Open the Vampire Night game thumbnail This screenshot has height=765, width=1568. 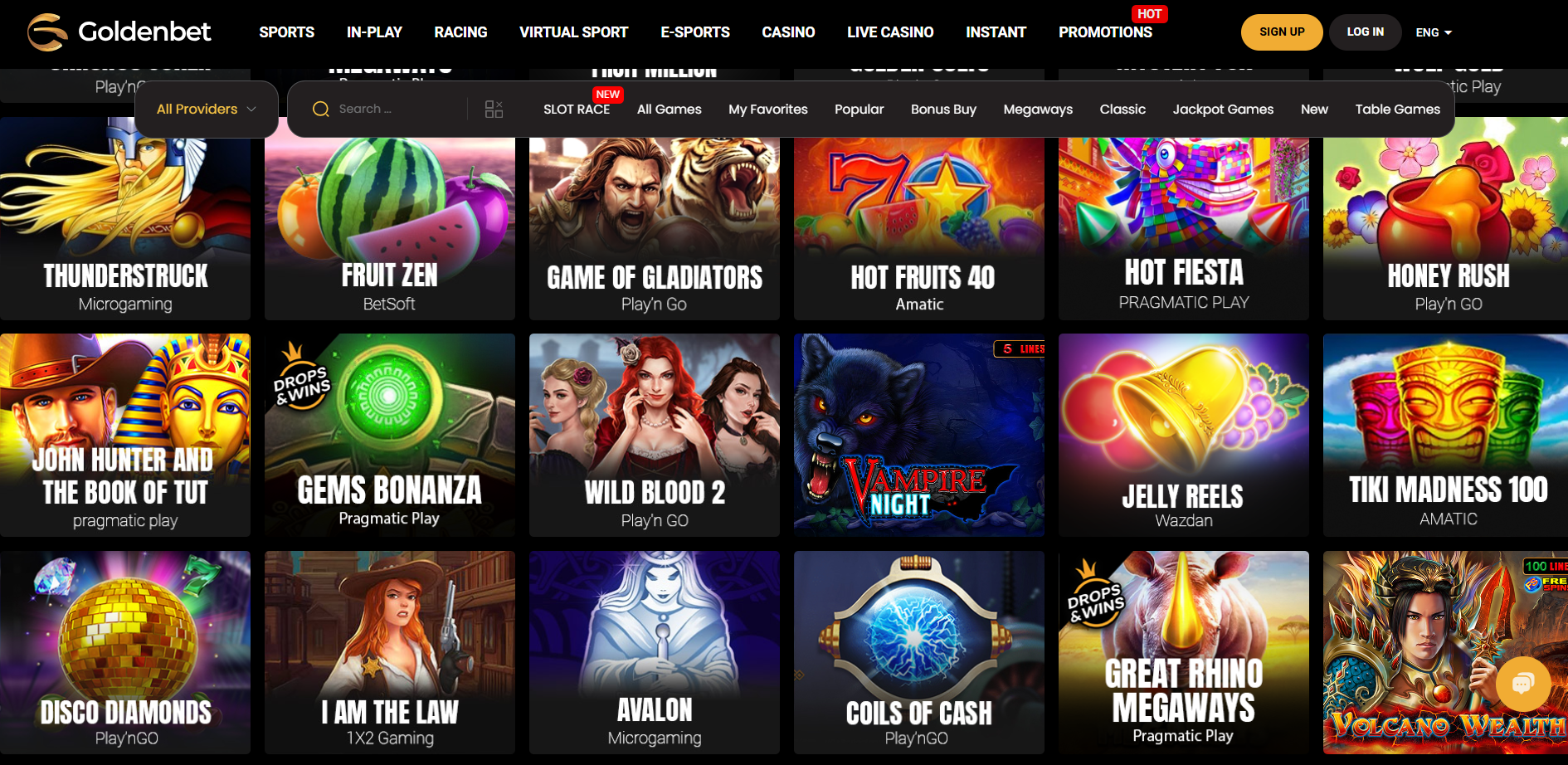click(x=919, y=435)
